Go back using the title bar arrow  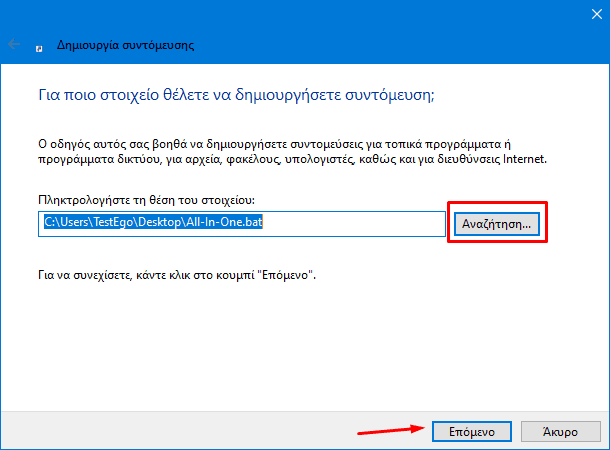click(x=14, y=44)
